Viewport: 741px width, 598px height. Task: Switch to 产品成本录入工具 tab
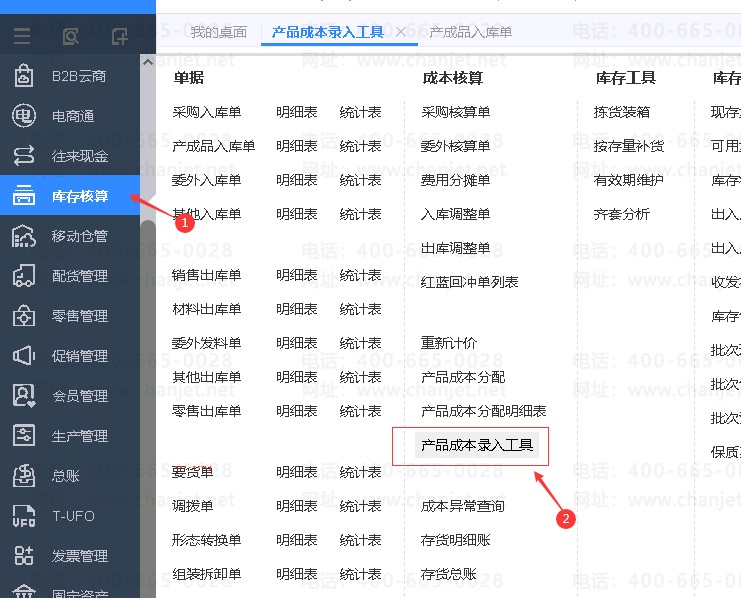click(x=327, y=32)
